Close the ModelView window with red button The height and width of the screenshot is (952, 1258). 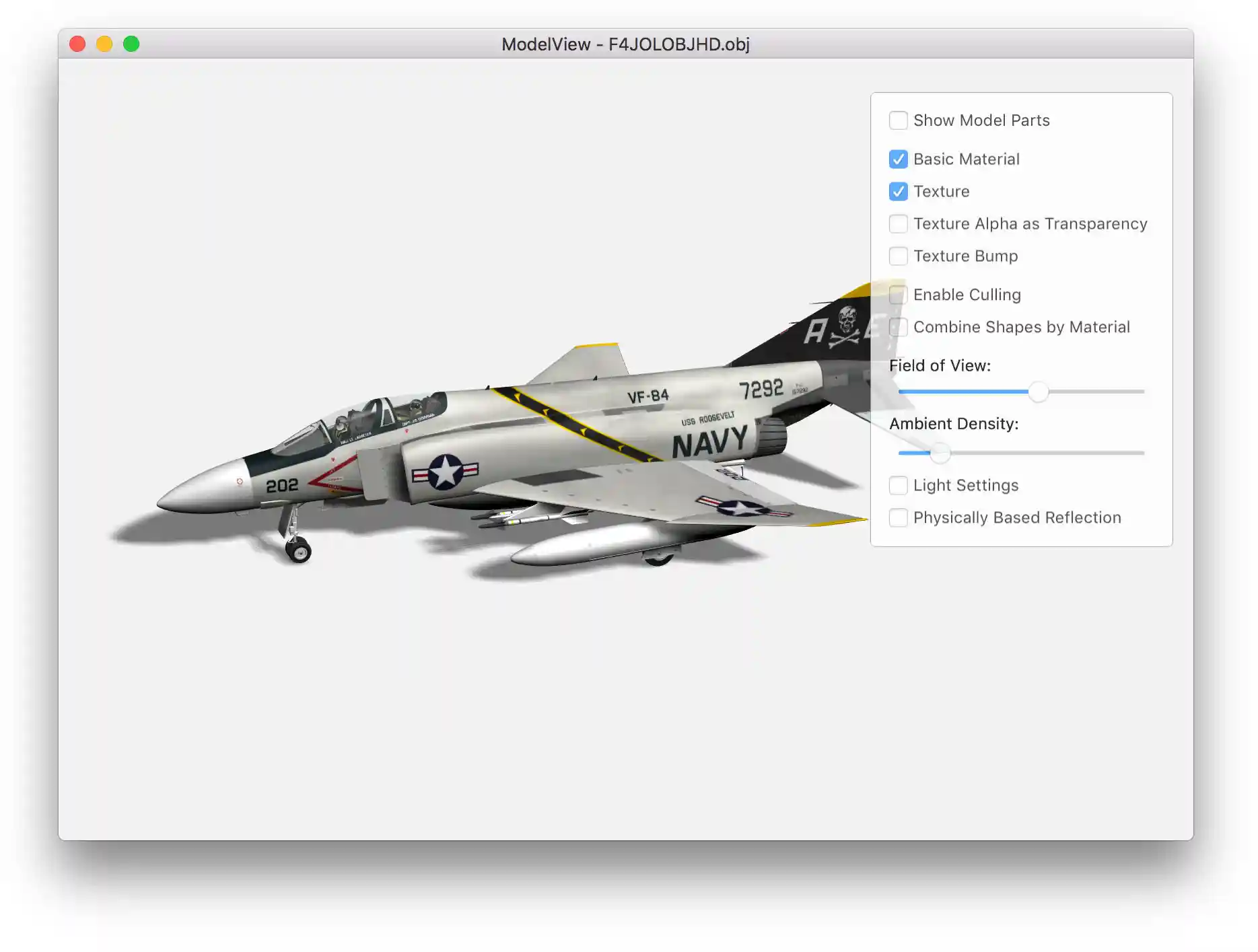click(77, 44)
